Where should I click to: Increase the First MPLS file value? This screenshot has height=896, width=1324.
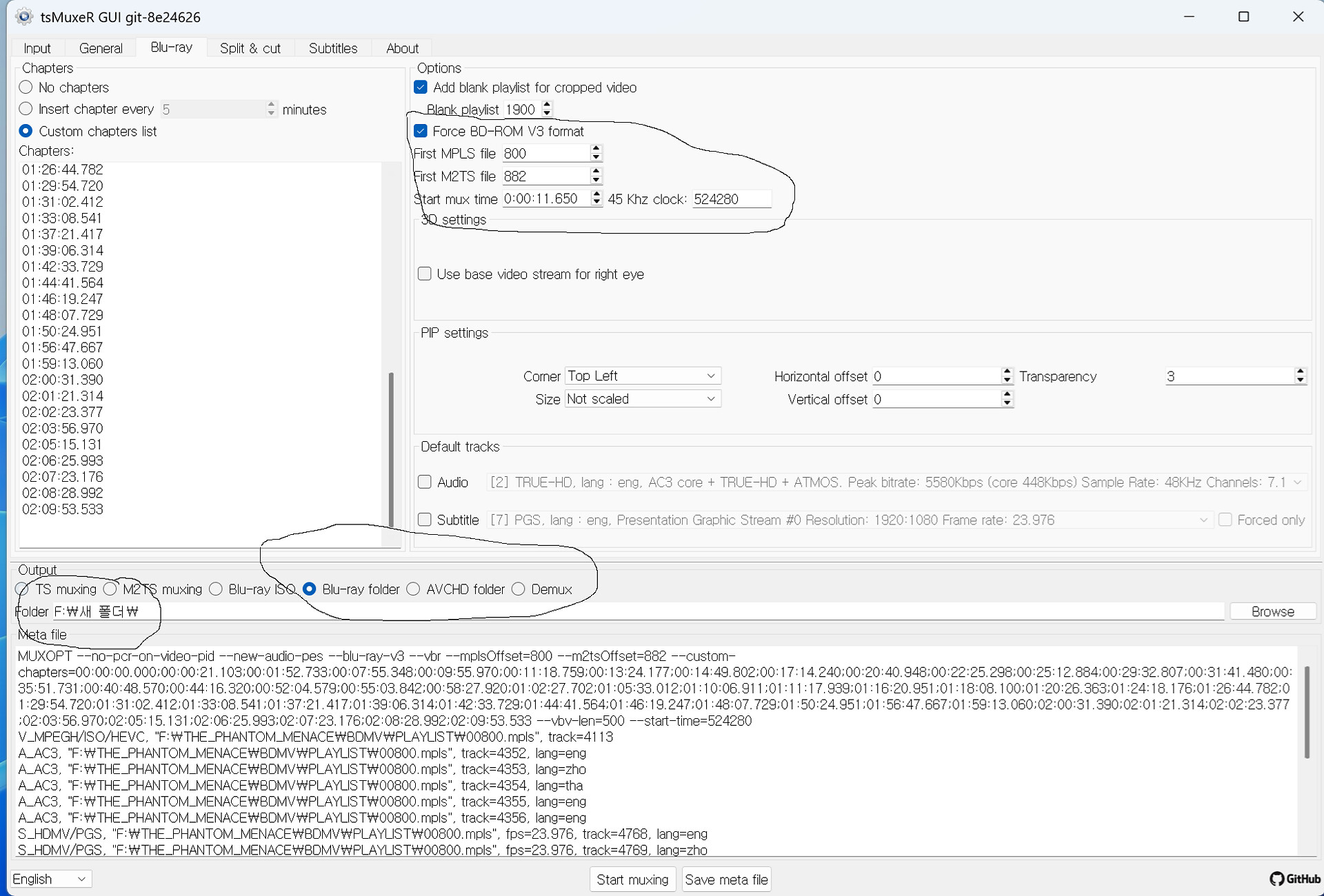pos(596,149)
